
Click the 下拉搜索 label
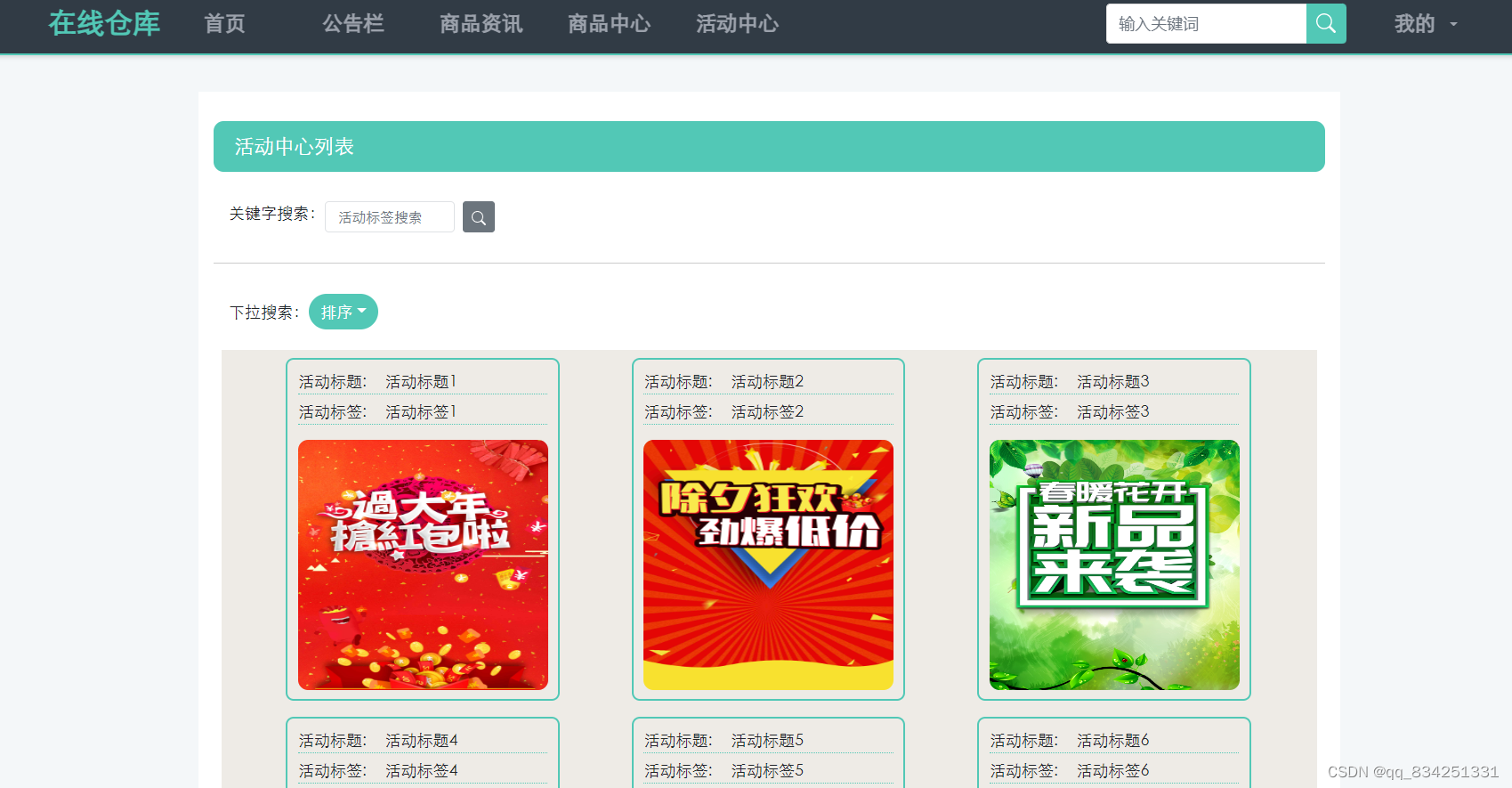click(264, 313)
